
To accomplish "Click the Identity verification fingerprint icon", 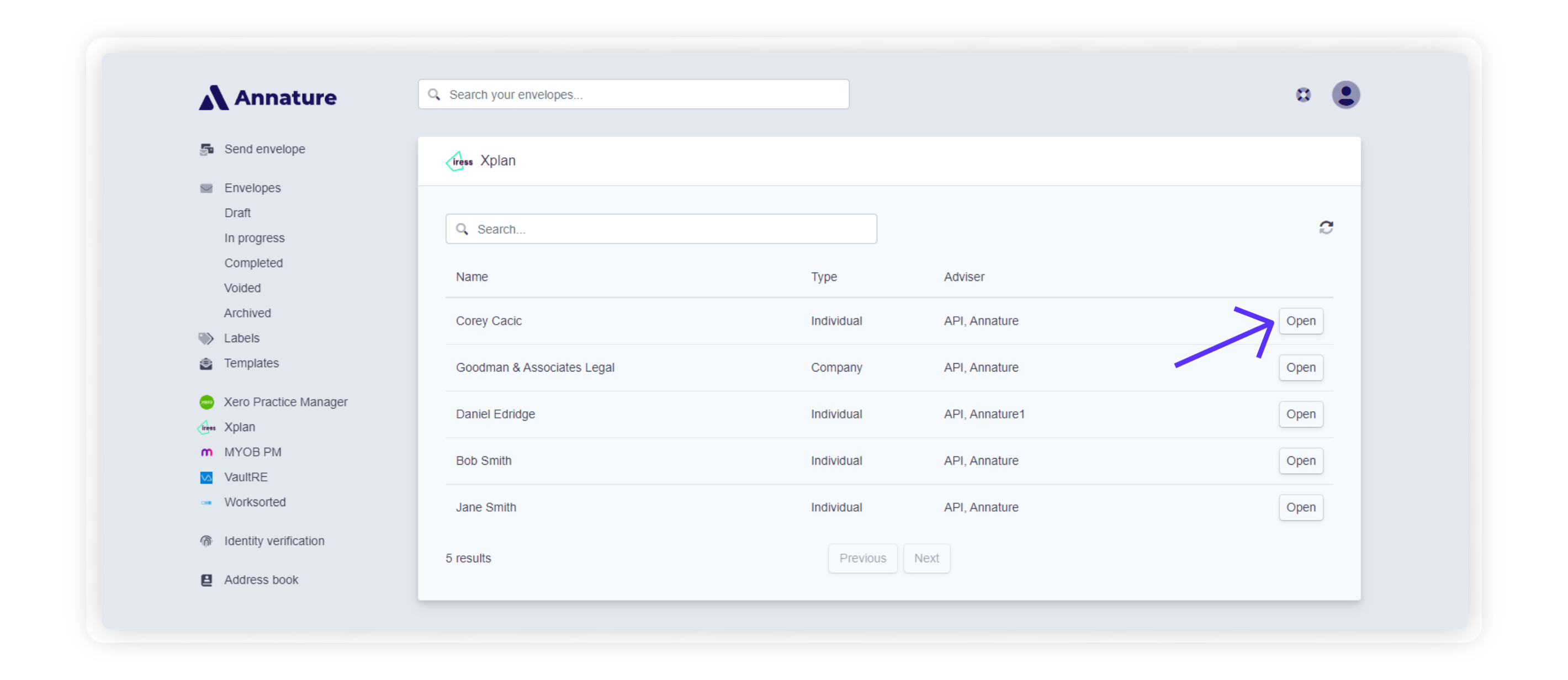I will coord(206,540).
